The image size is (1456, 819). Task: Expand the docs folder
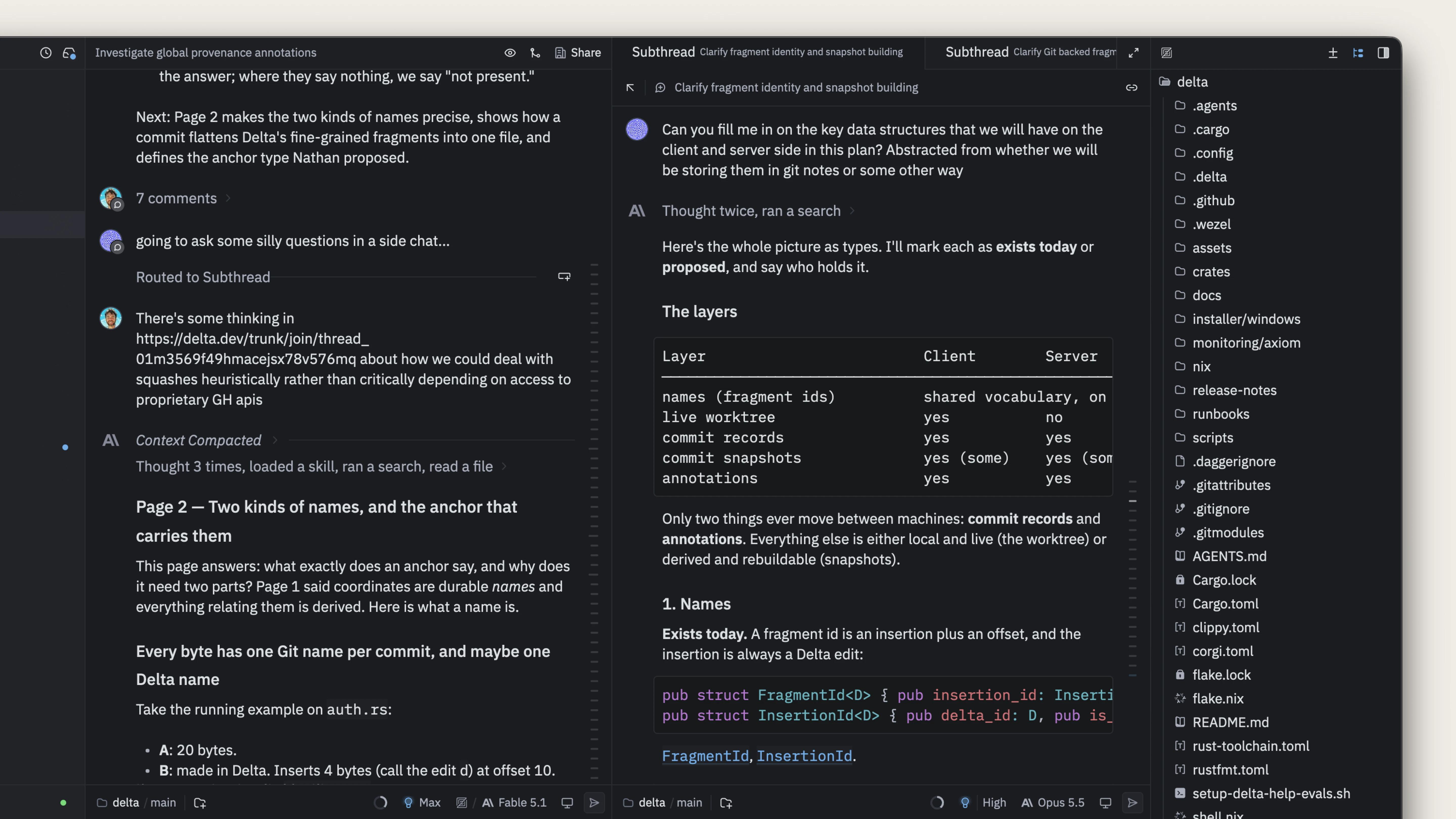[x=1198, y=295]
